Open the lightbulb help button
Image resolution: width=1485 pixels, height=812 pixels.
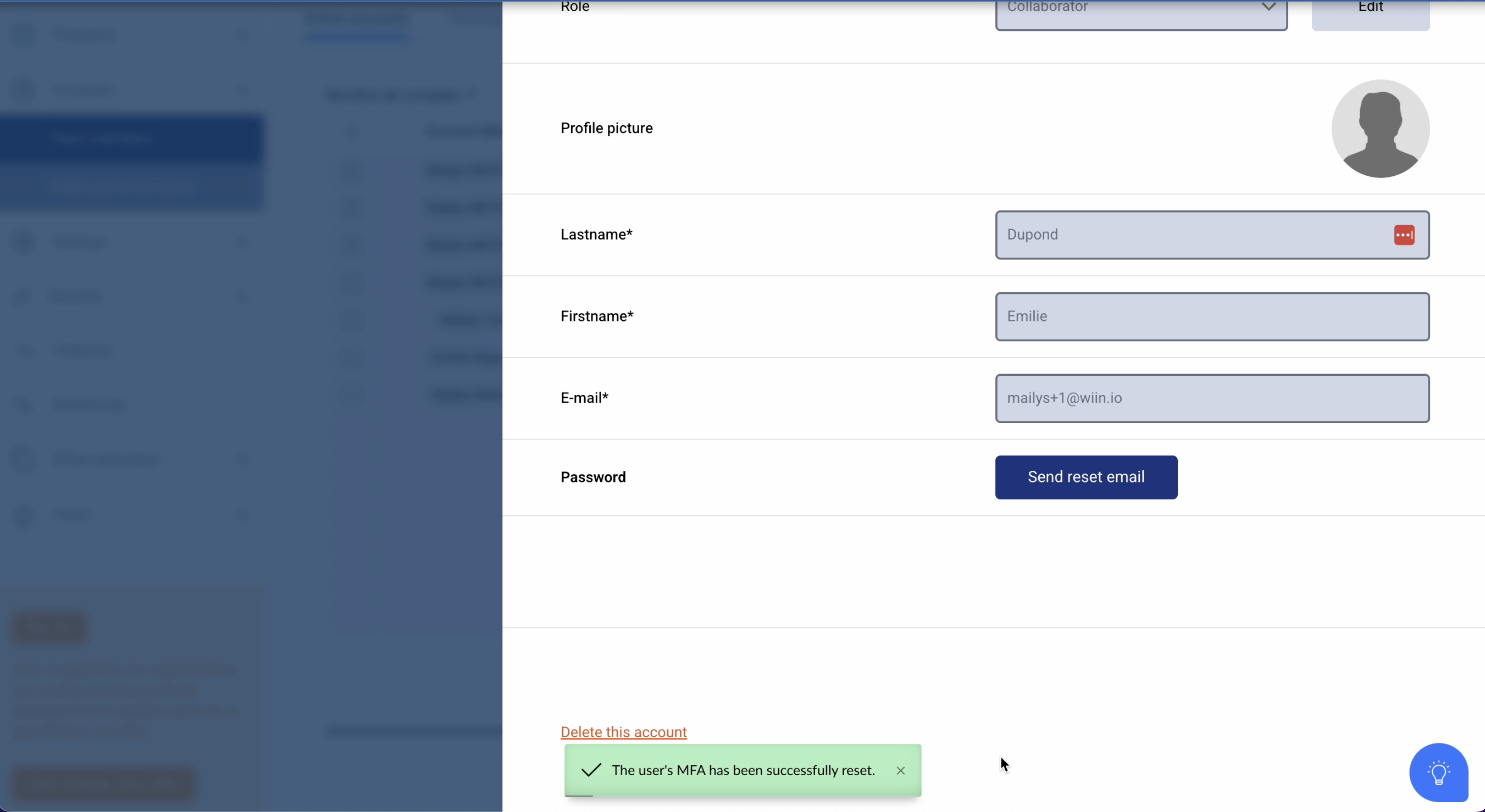point(1438,772)
